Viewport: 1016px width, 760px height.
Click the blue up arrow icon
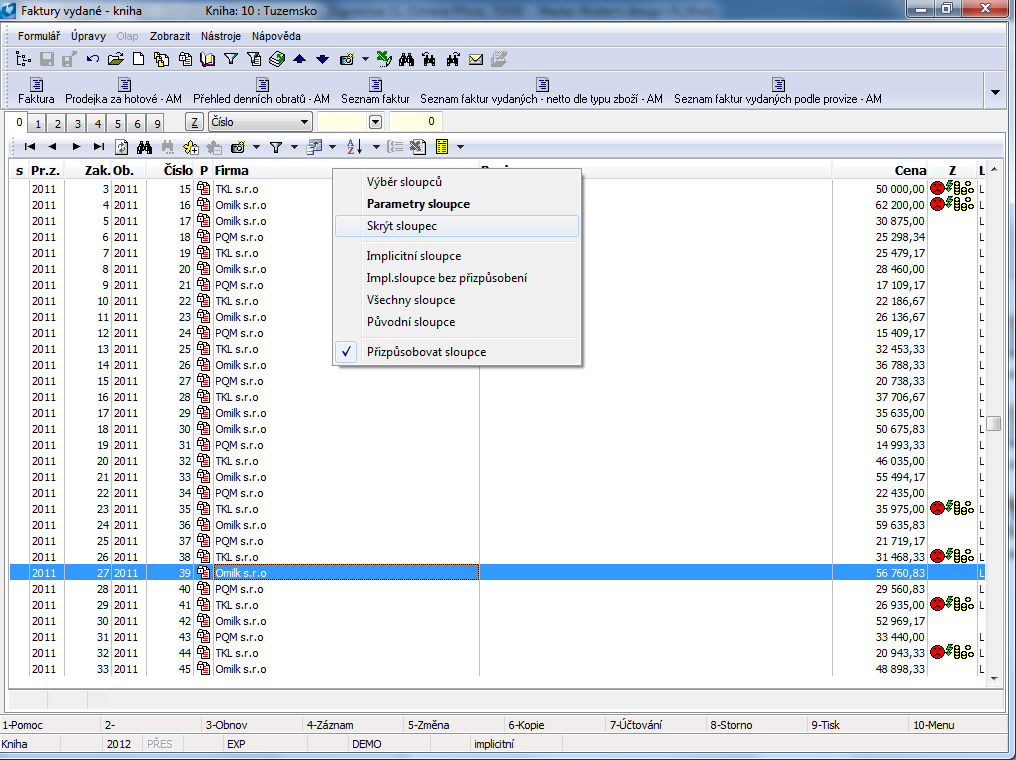299,60
